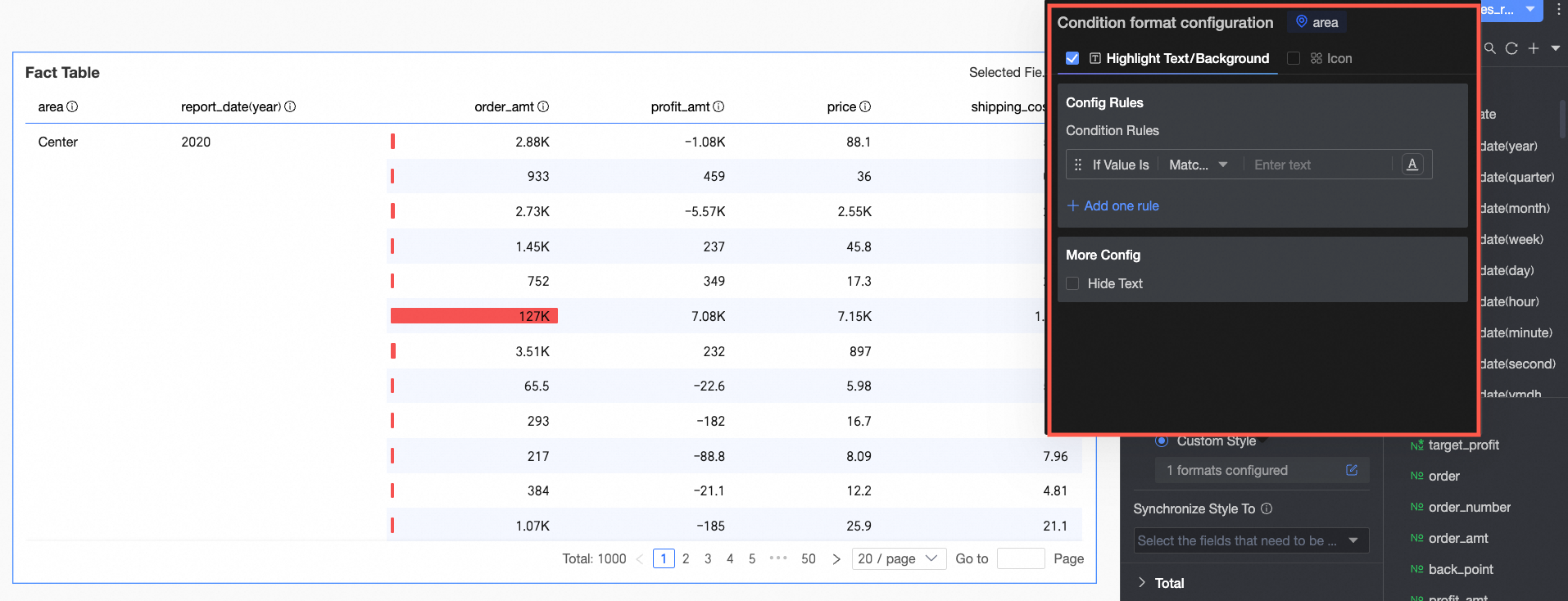Click the number-type icon next to order field
1568x601 pixels.
coord(1416,476)
